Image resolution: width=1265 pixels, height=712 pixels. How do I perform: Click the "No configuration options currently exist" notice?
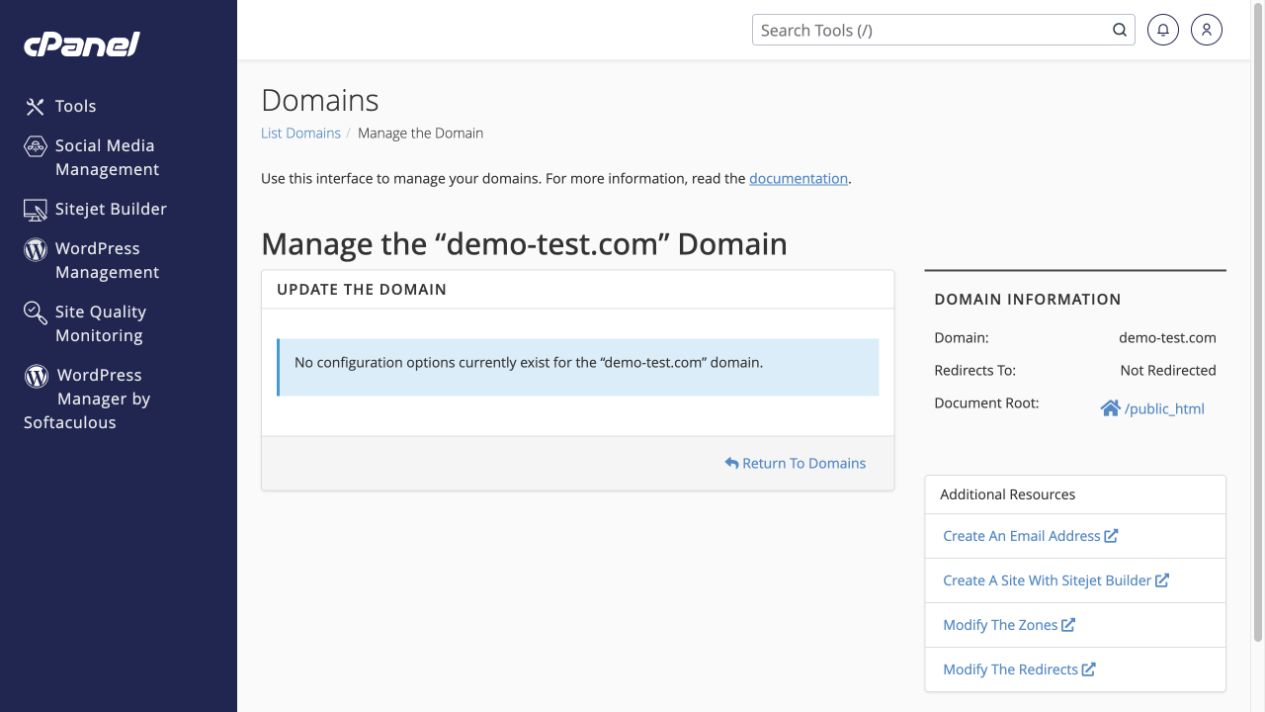coord(578,367)
